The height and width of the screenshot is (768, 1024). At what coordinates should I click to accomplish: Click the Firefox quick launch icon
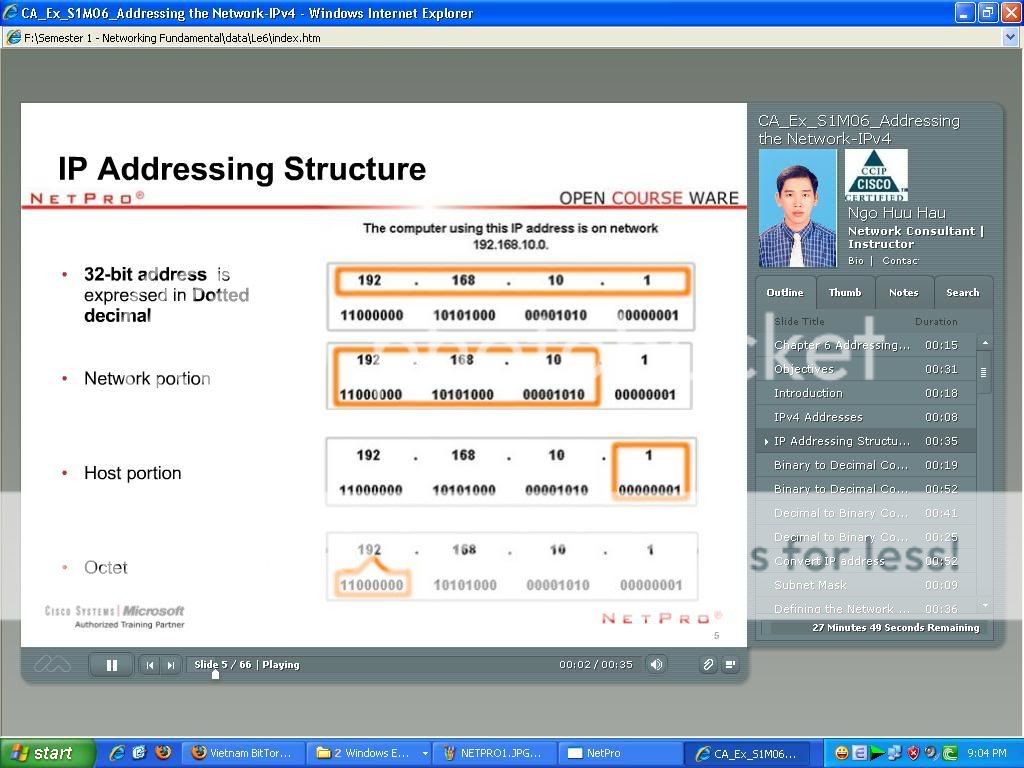pyautogui.click(x=162, y=753)
